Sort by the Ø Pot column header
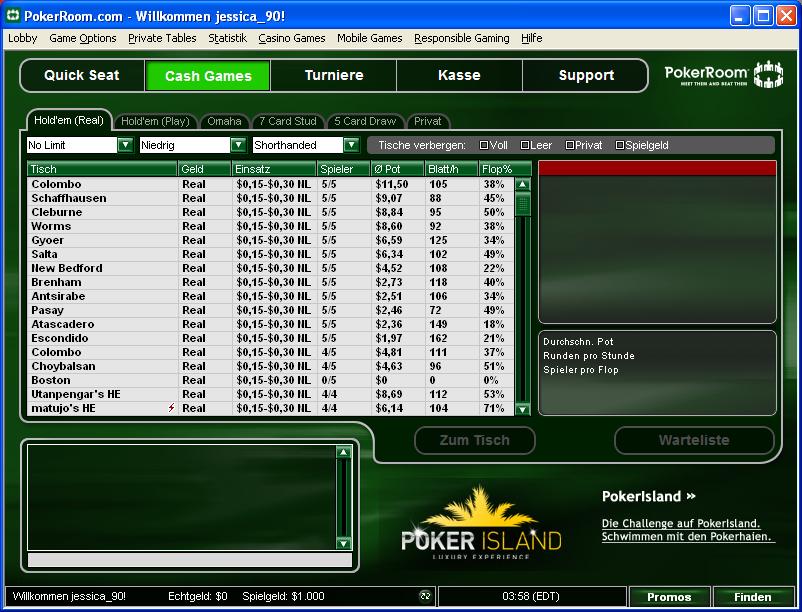 397,169
